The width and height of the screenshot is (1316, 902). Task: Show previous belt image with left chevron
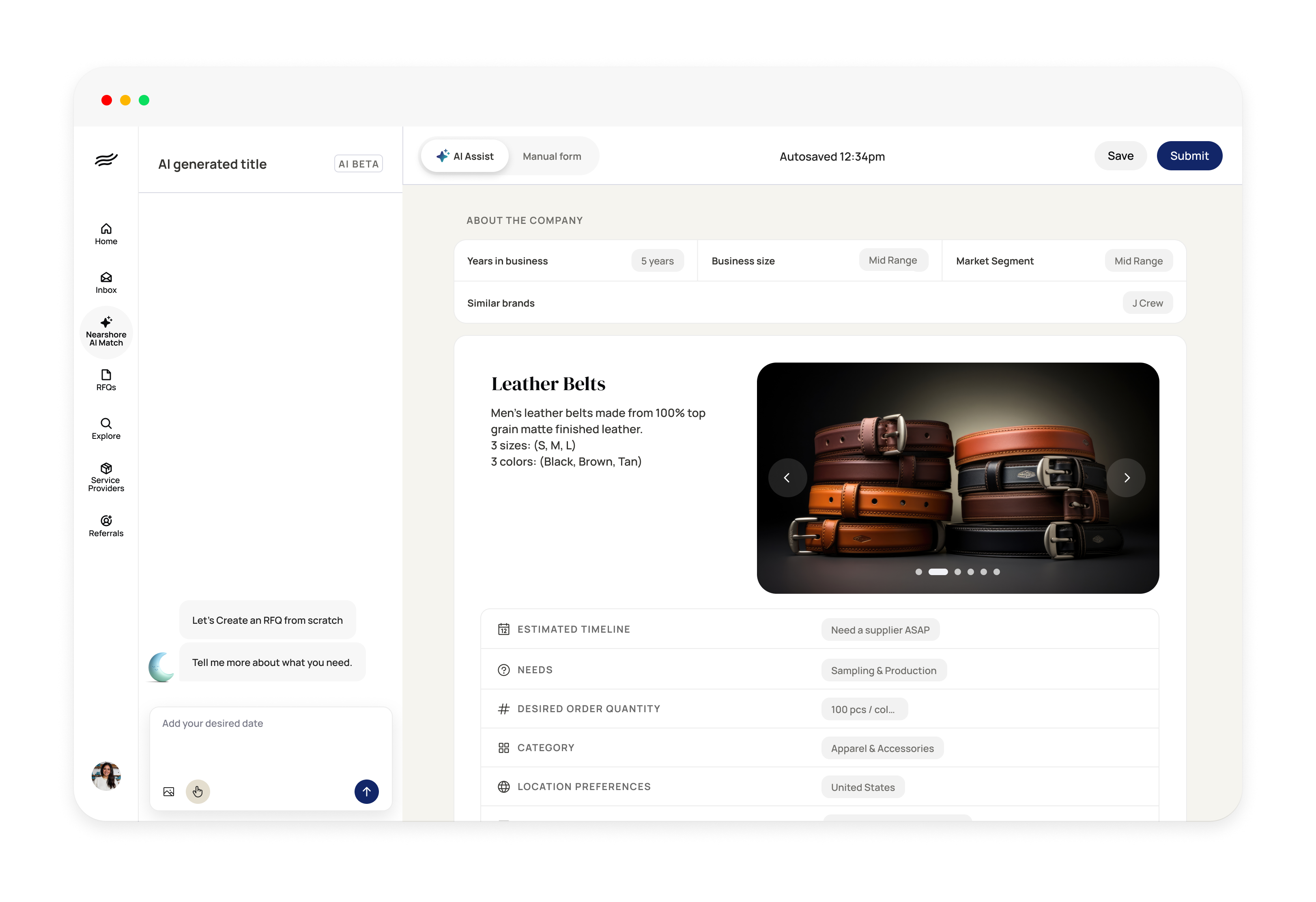[787, 477]
